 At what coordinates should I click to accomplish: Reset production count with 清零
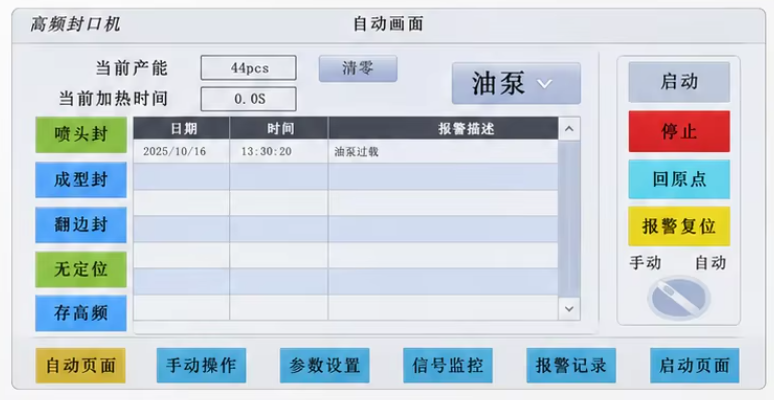point(358,69)
